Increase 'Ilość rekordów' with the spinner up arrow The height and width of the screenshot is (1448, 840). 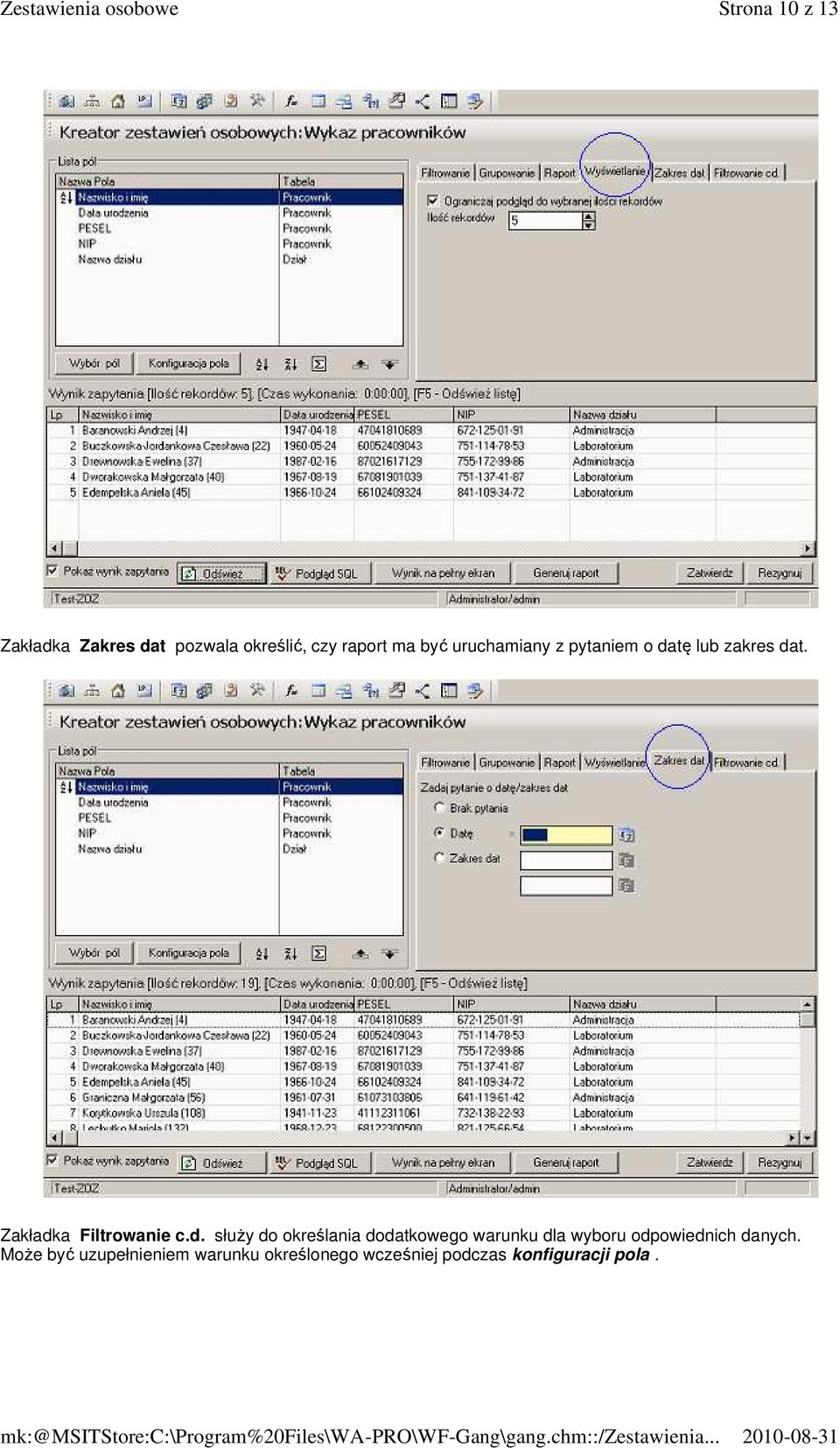point(589,216)
